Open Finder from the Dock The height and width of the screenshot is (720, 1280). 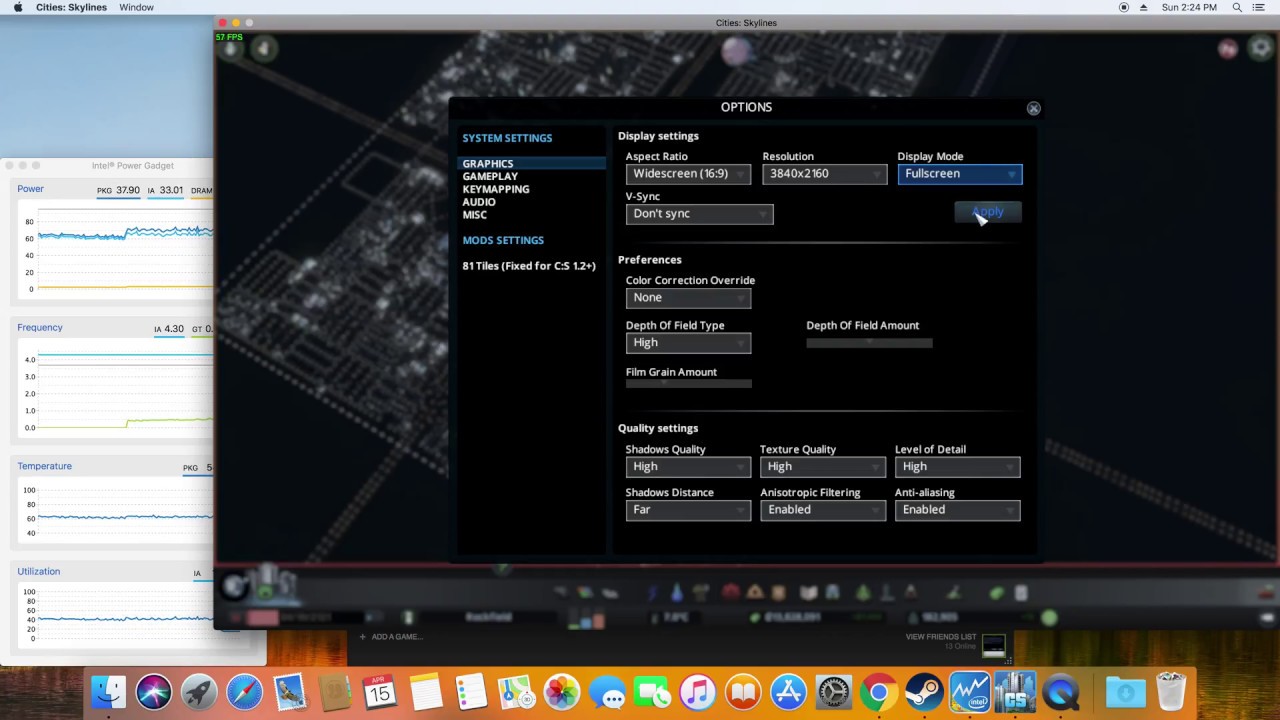pyautogui.click(x=108, y=692)
